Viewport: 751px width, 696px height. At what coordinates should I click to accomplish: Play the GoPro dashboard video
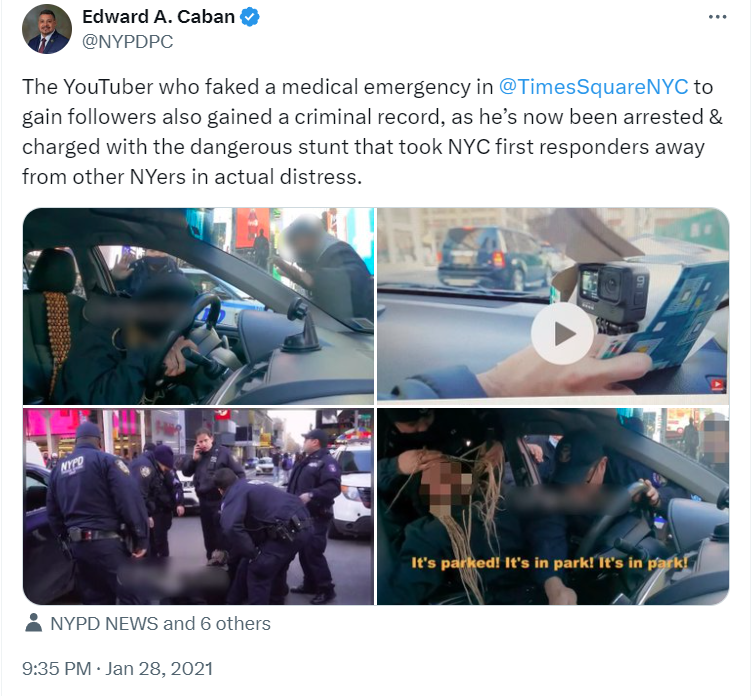coord(562,334)
